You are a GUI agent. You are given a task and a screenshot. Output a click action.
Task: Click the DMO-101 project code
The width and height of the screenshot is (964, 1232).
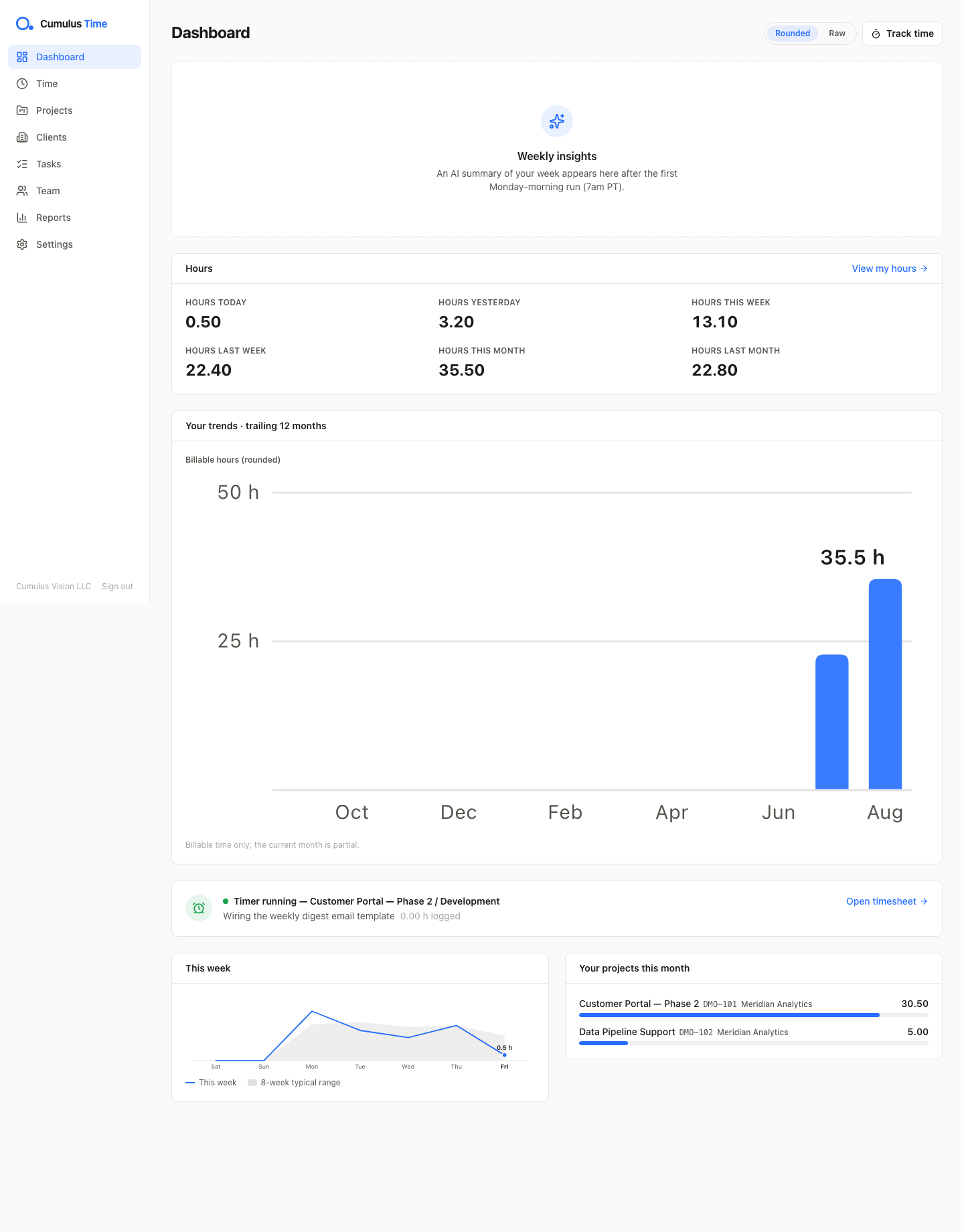720,1004
